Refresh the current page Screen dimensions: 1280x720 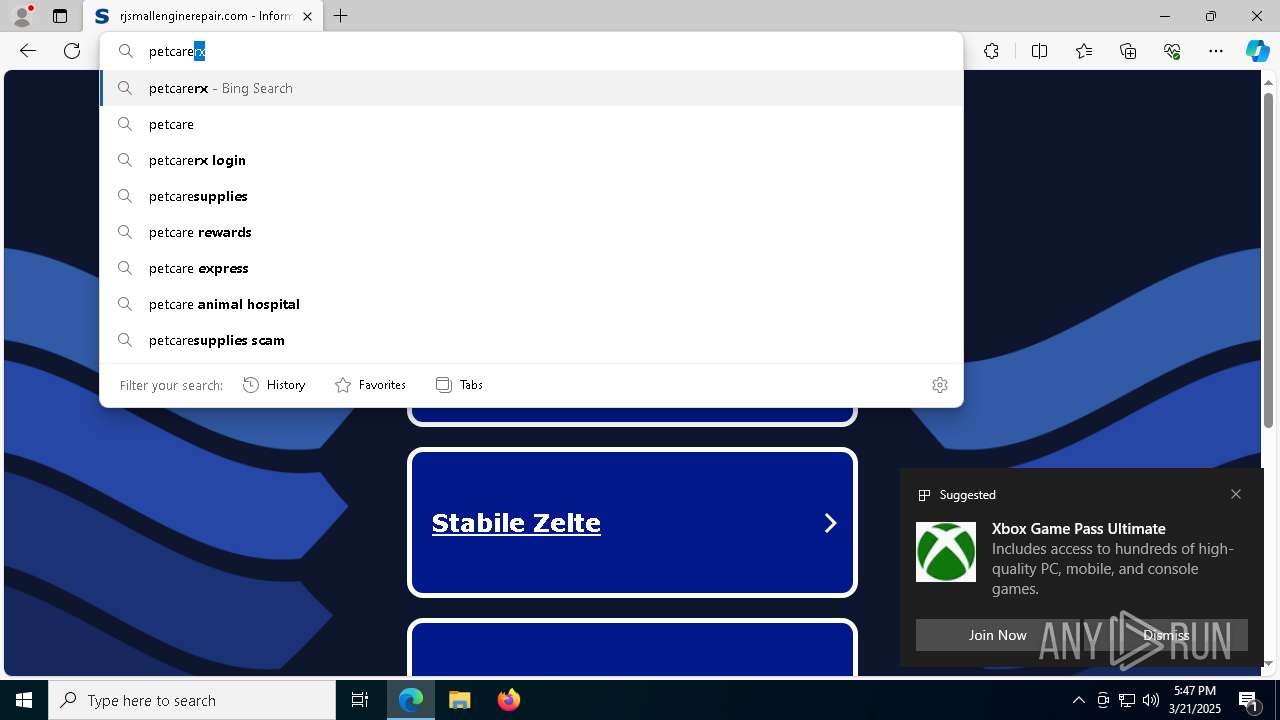[x=72, y=51]
